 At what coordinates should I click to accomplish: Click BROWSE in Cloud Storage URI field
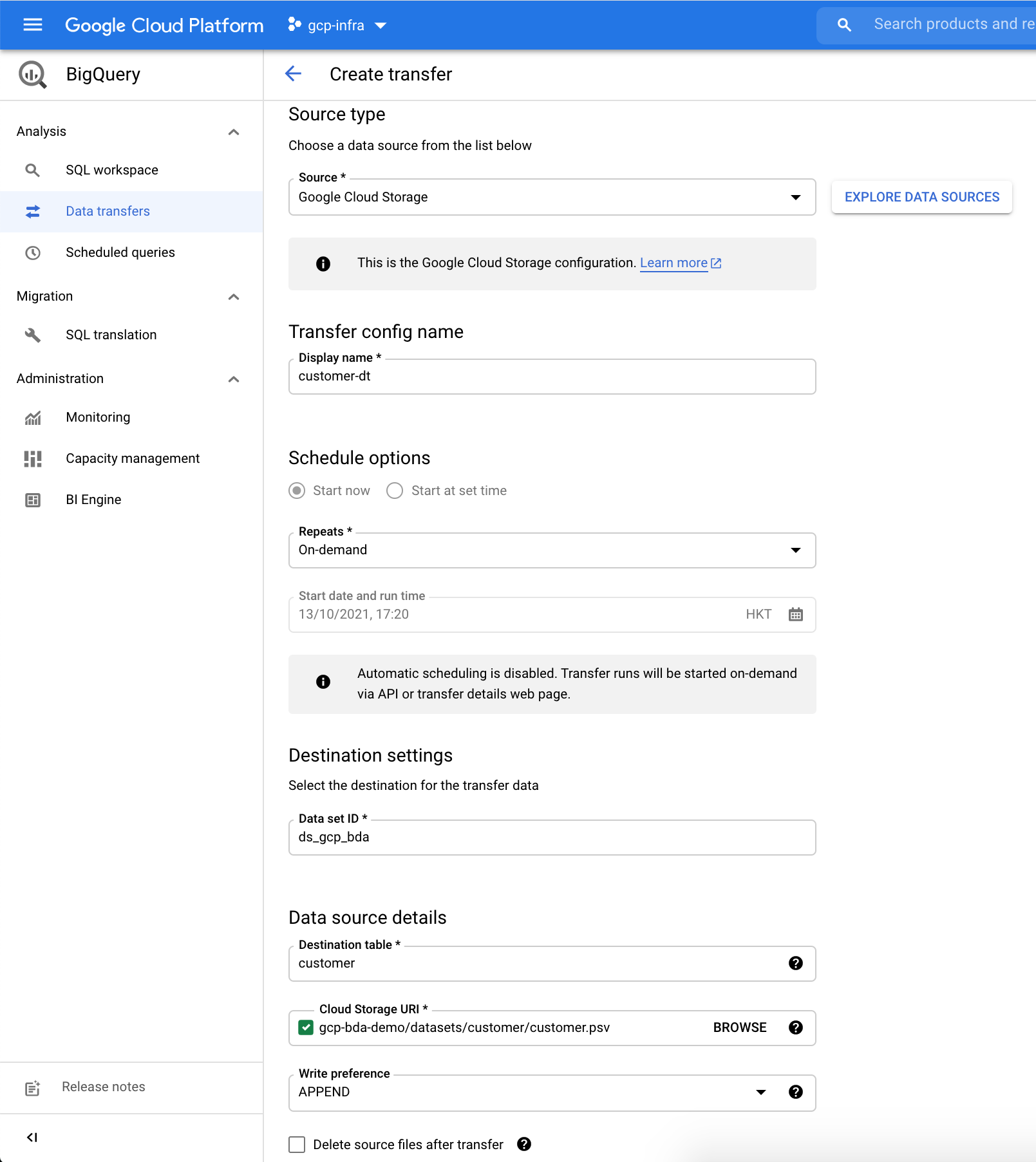pos(740,1027)
